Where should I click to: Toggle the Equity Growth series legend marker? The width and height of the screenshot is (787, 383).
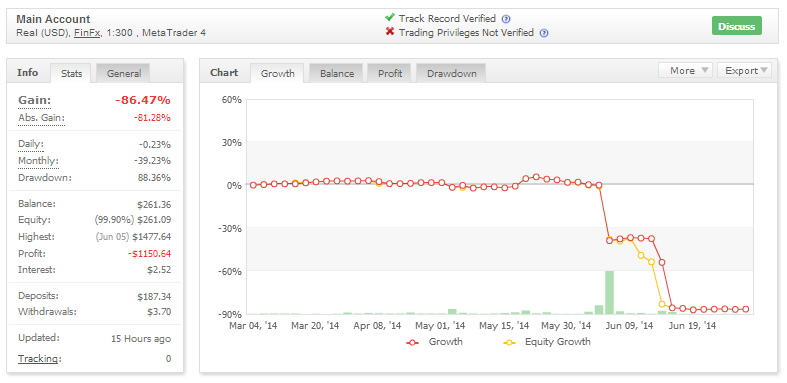point(509,342)
